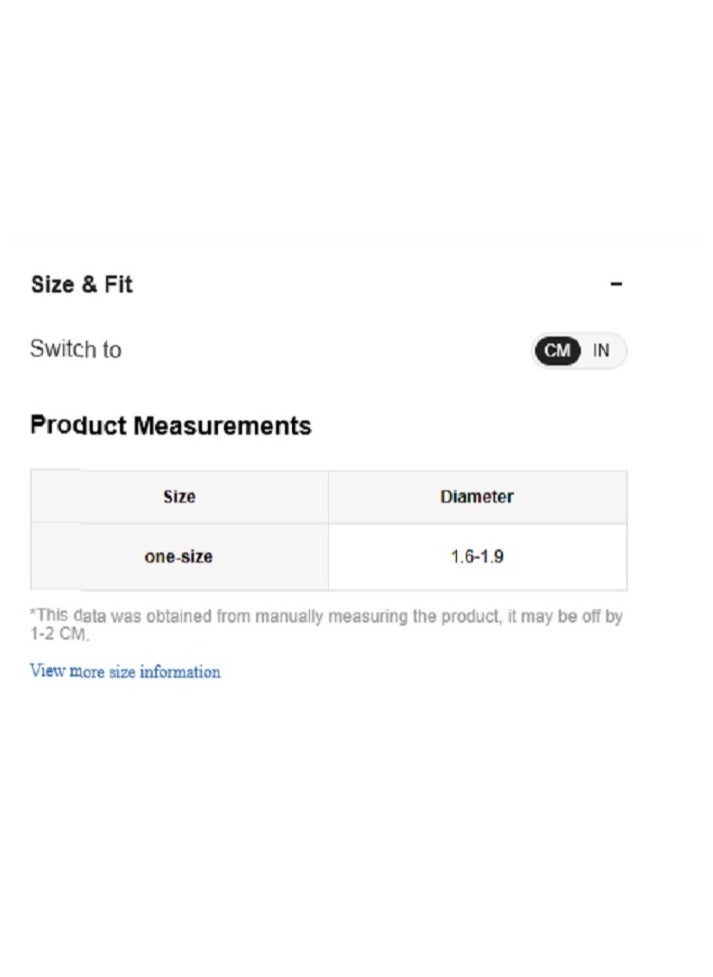Image resolution: width=713 pixels, height=977 pixels.
Task: Collapse the Size & Fit section
Action: click(x=616, y=284)
